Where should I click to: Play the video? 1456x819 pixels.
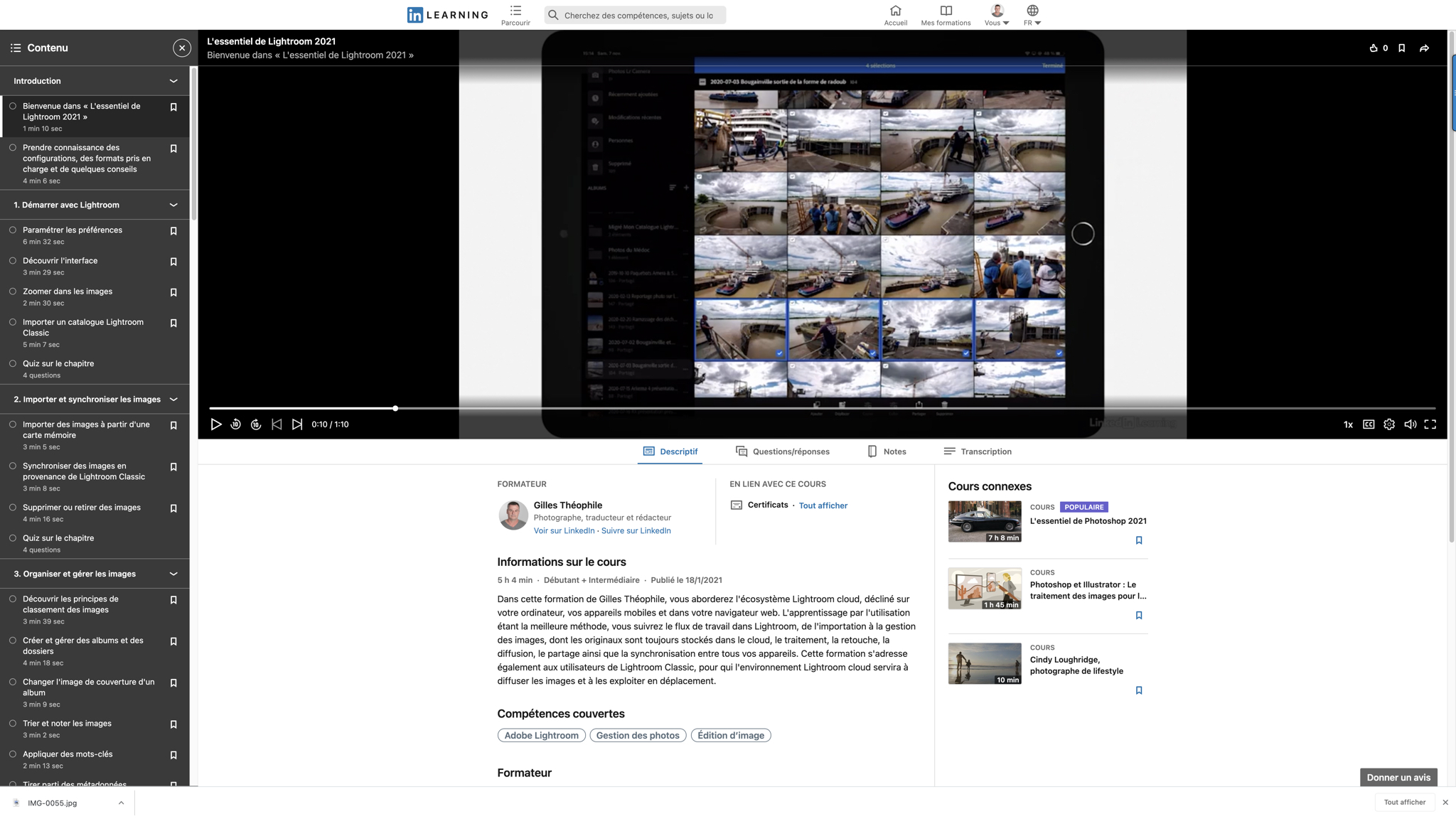[216, 424]
